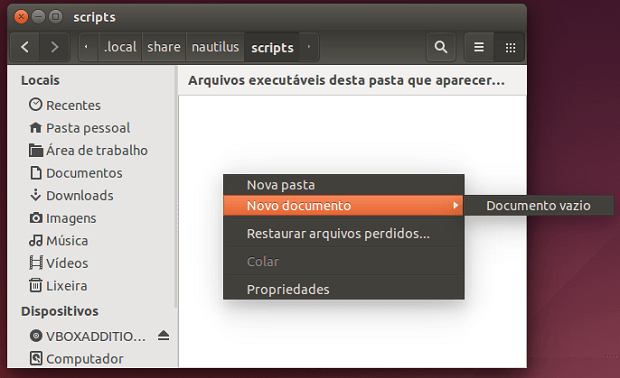The image size is (620, 378).
Task: Switch to list view icon
Action: [x=479, y=47]
